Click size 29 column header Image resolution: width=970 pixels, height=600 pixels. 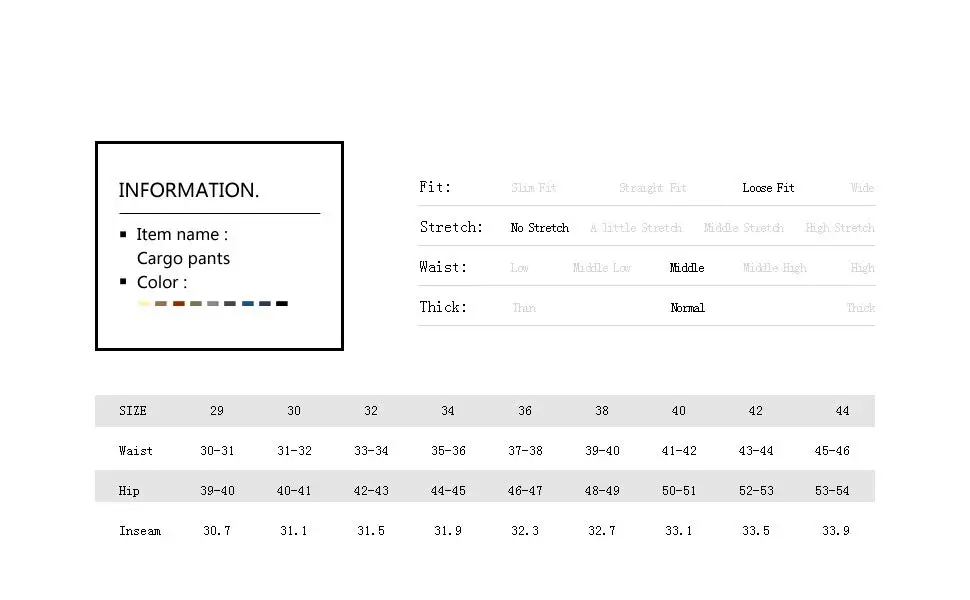coord(217,411)
